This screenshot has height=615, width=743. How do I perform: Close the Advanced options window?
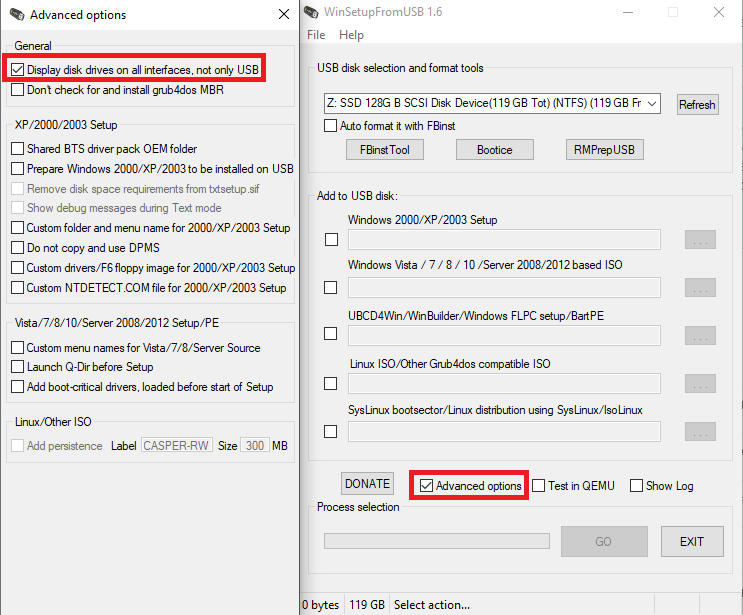284,14
